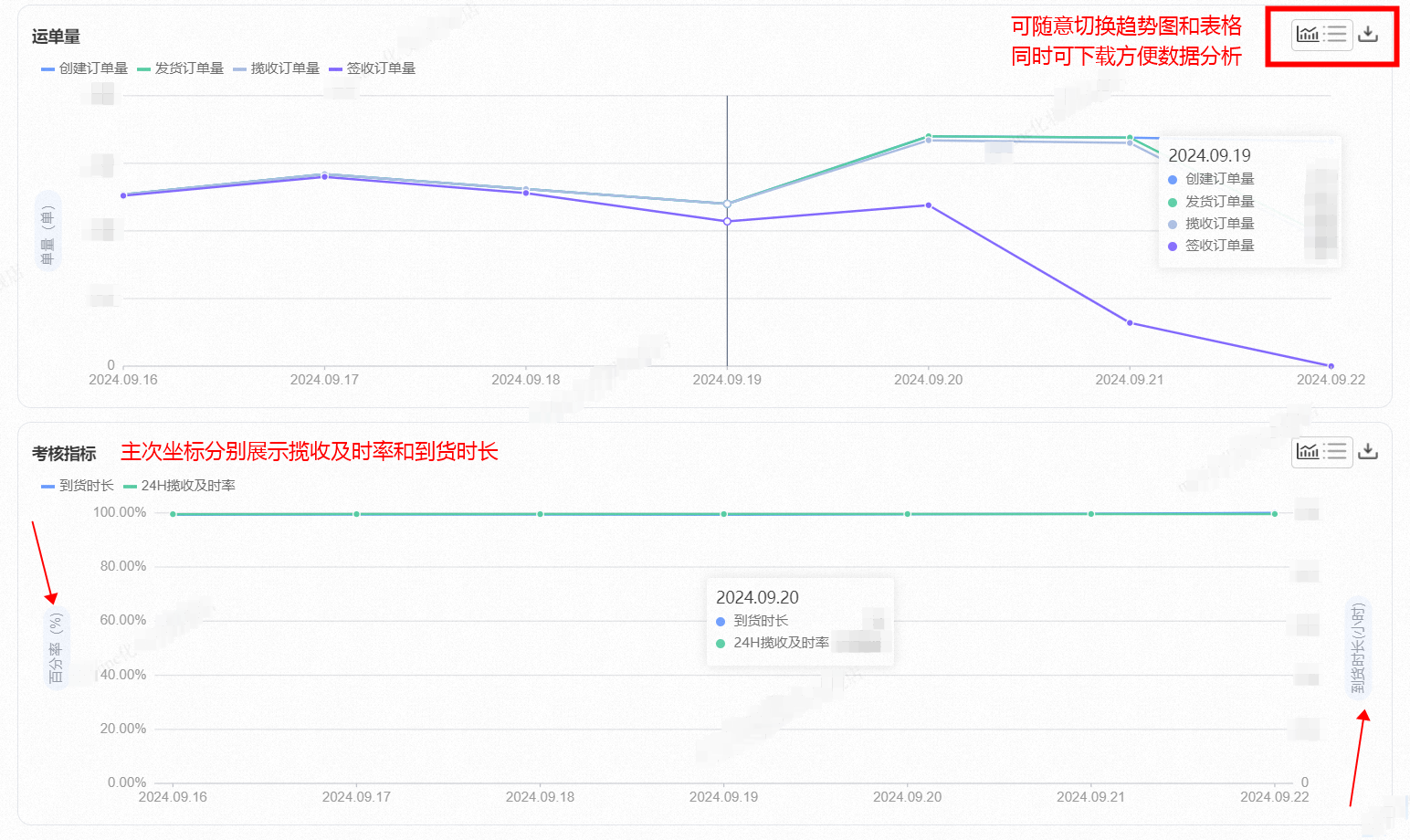Toggle the 到货时长 legend series
The height and width of the screenshot is (840, 1410).
tap(78, 486)
